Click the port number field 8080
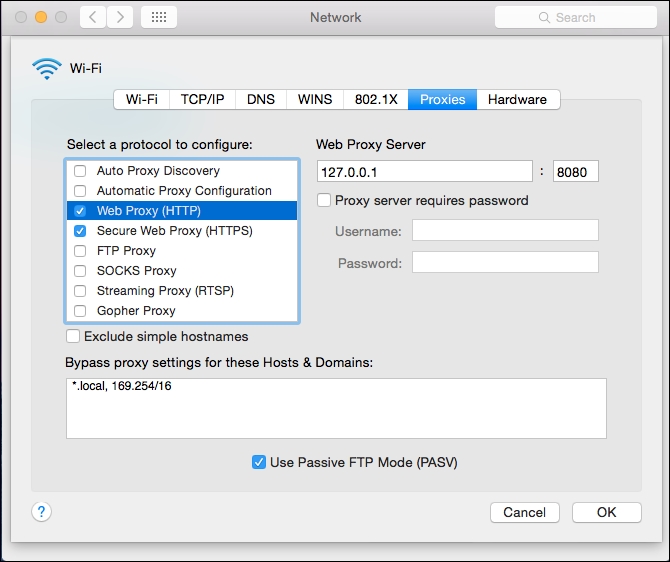The width and height of the screenshot is (670, 562). 574,171
